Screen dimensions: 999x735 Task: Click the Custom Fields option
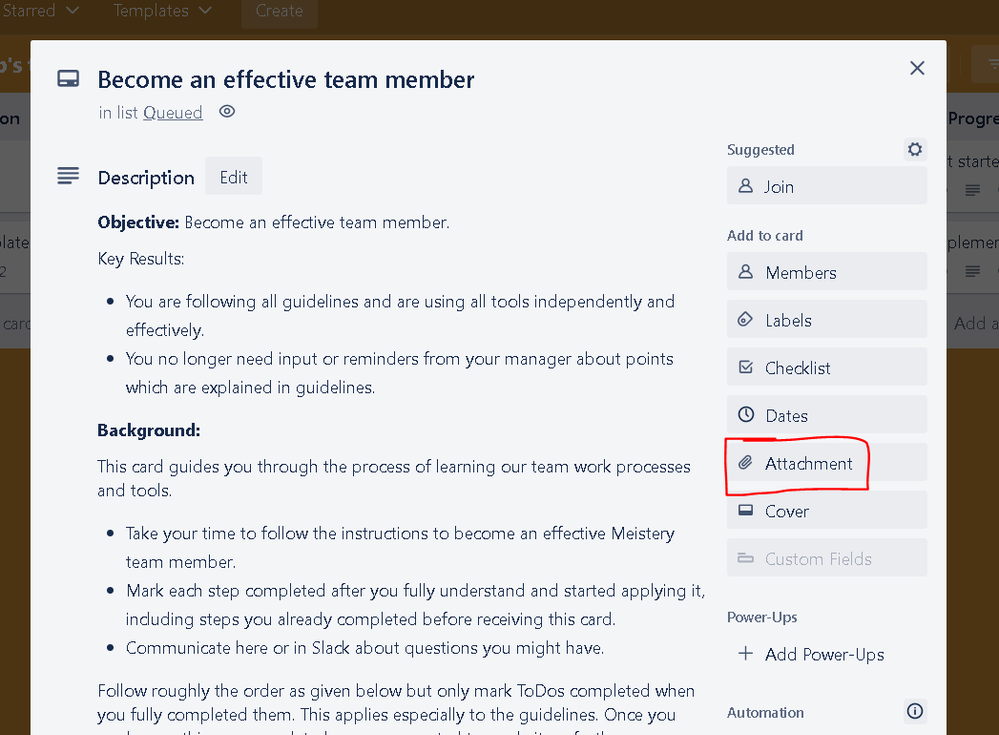coord(826,558)
